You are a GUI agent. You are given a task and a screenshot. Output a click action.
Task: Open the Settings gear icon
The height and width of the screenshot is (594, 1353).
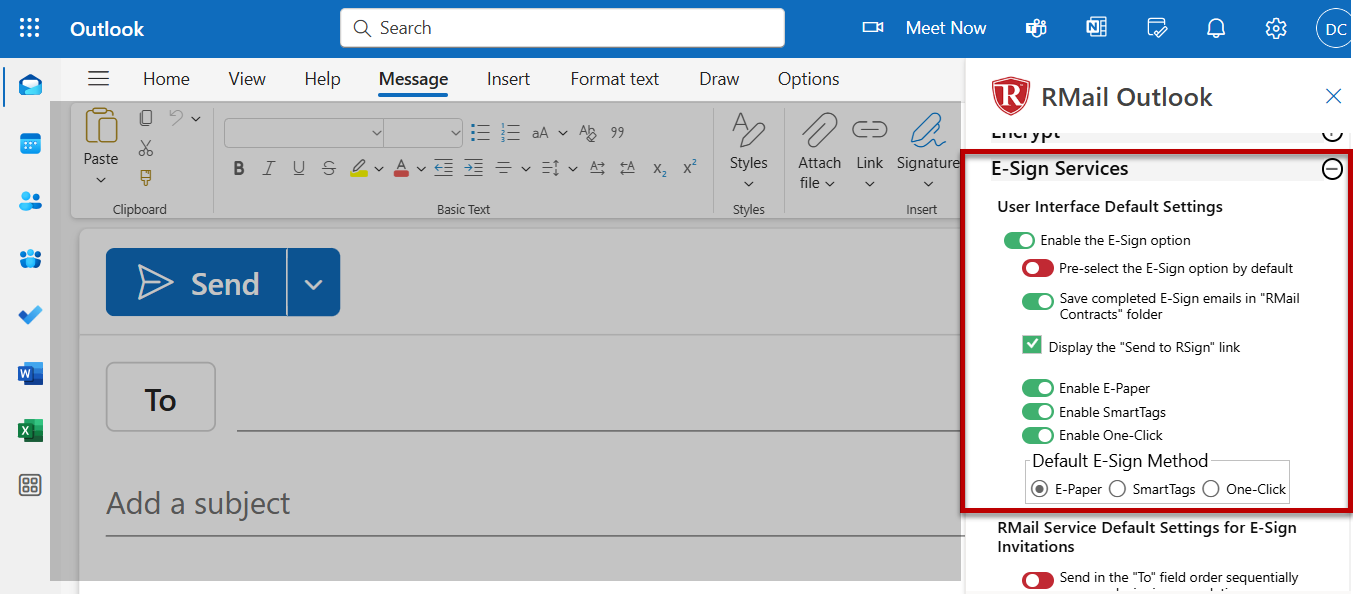[x=1275, y=28]
